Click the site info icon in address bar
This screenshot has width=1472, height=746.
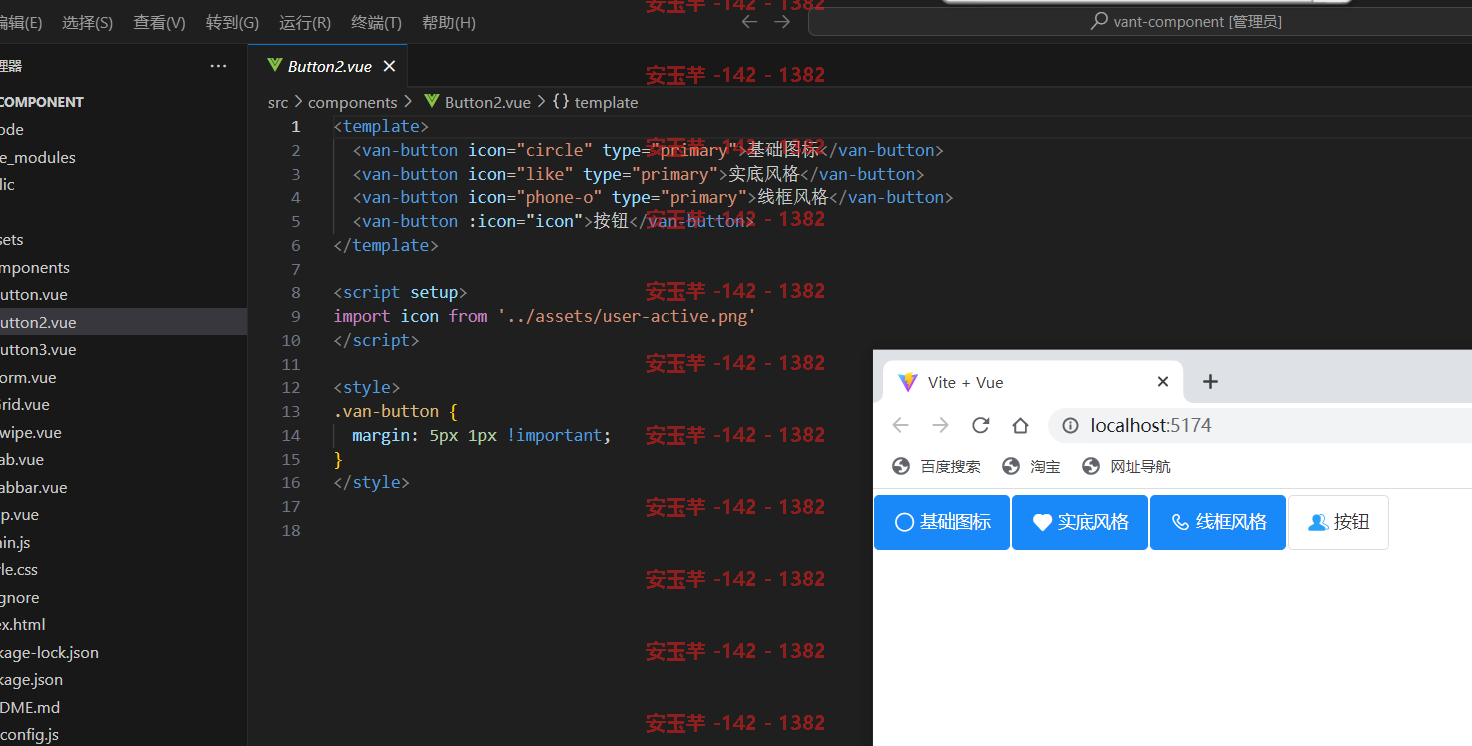[x=1070, y=425]
